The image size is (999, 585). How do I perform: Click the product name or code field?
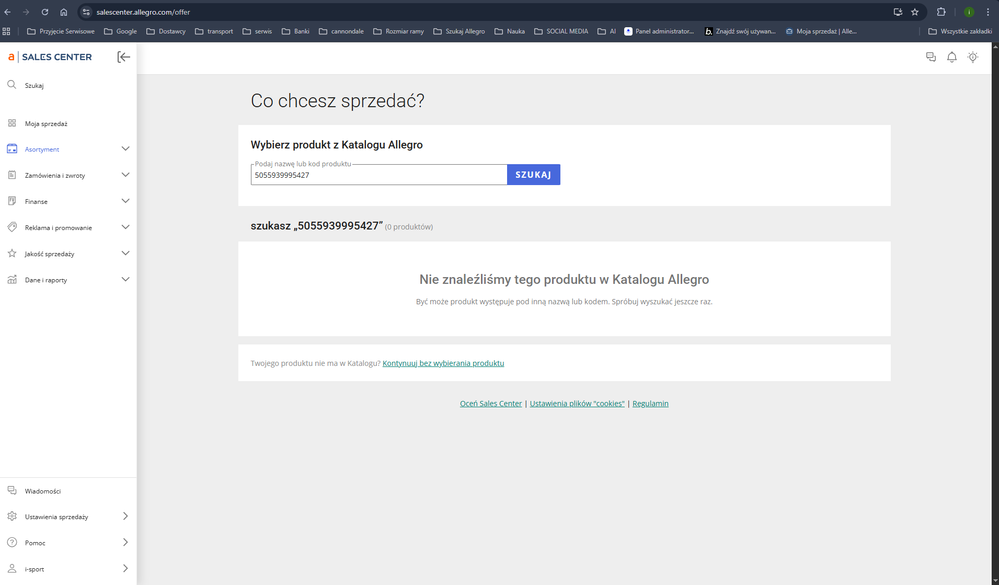(378, 175)
